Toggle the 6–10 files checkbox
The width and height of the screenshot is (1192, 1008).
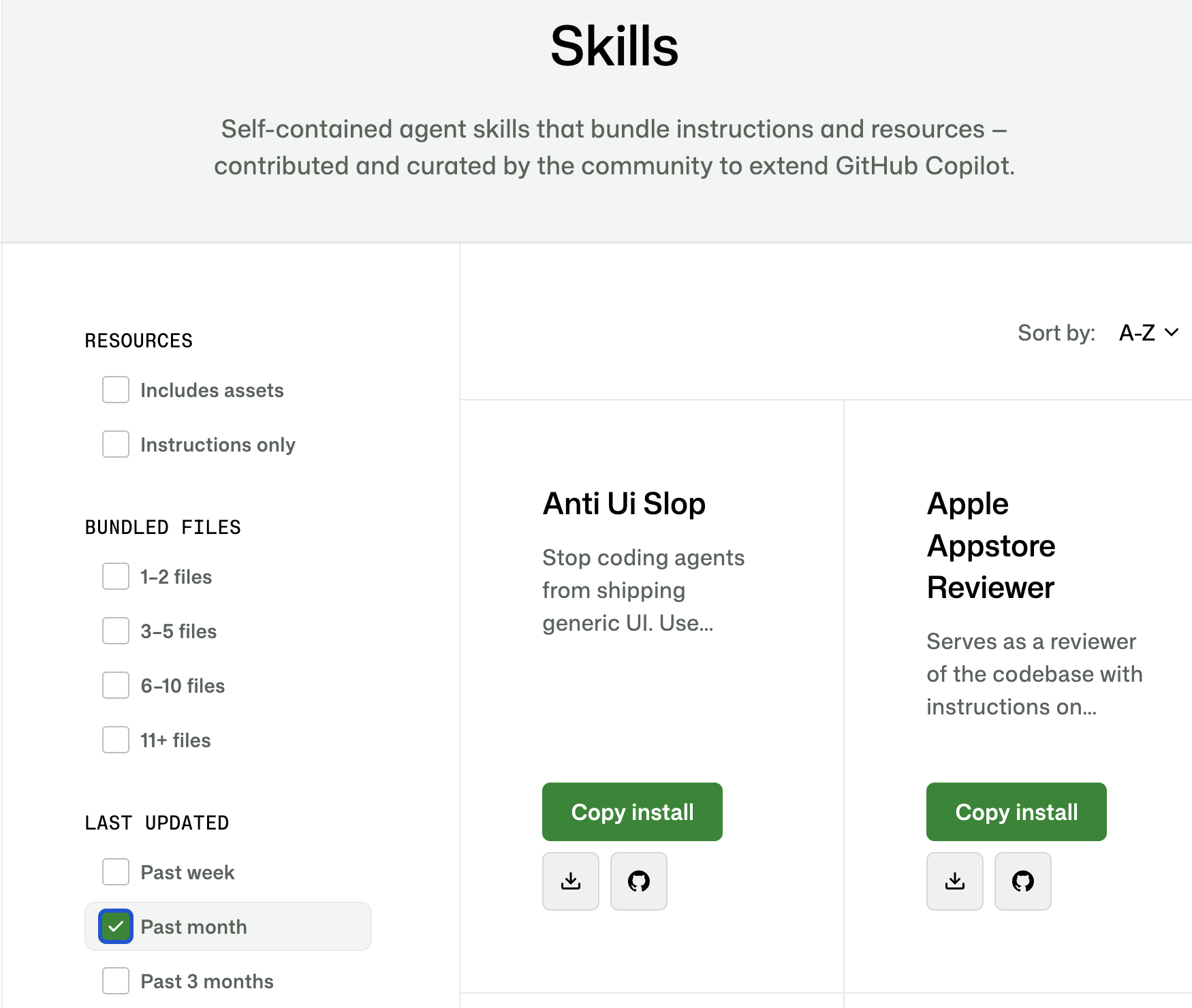[x=116, y=685]
